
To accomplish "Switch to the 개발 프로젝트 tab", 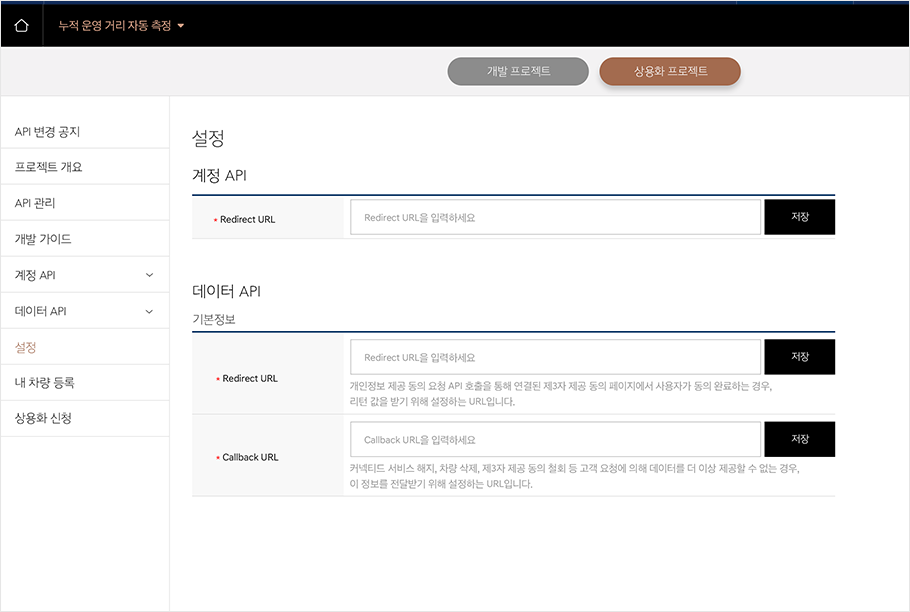I will (x=517, y=71).
